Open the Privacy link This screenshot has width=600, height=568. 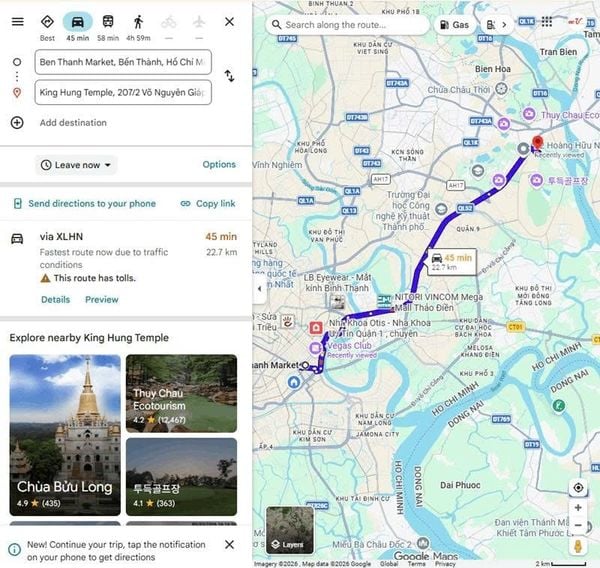[445, 564]
